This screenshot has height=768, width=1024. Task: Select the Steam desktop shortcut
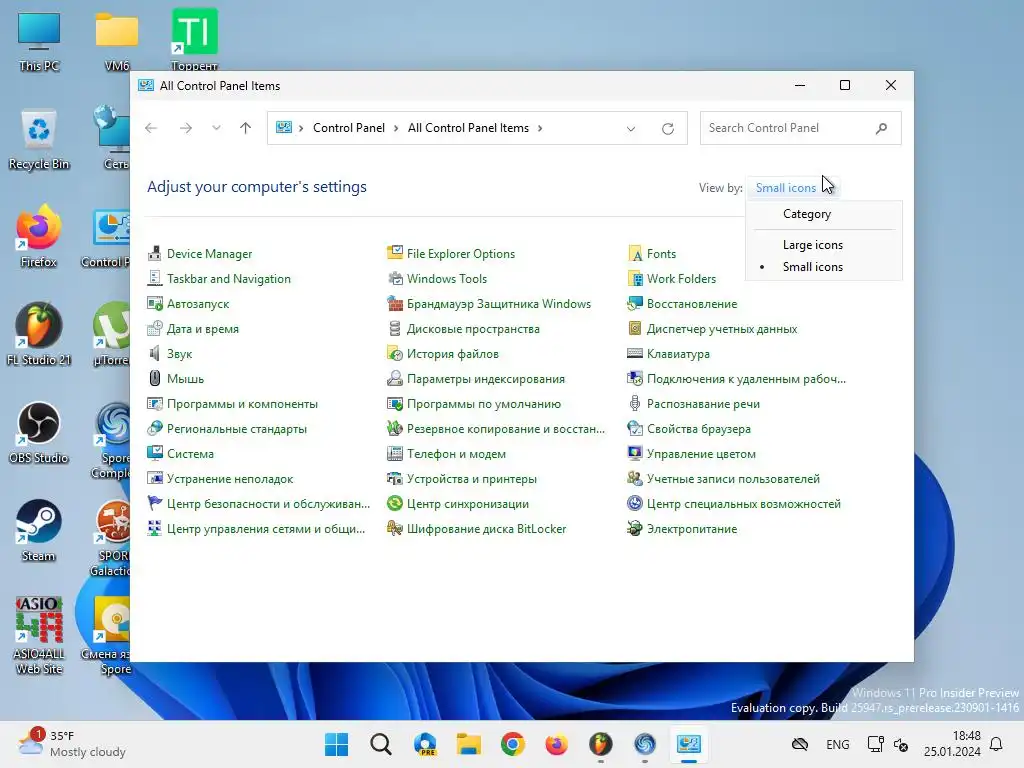coord(39,531)
